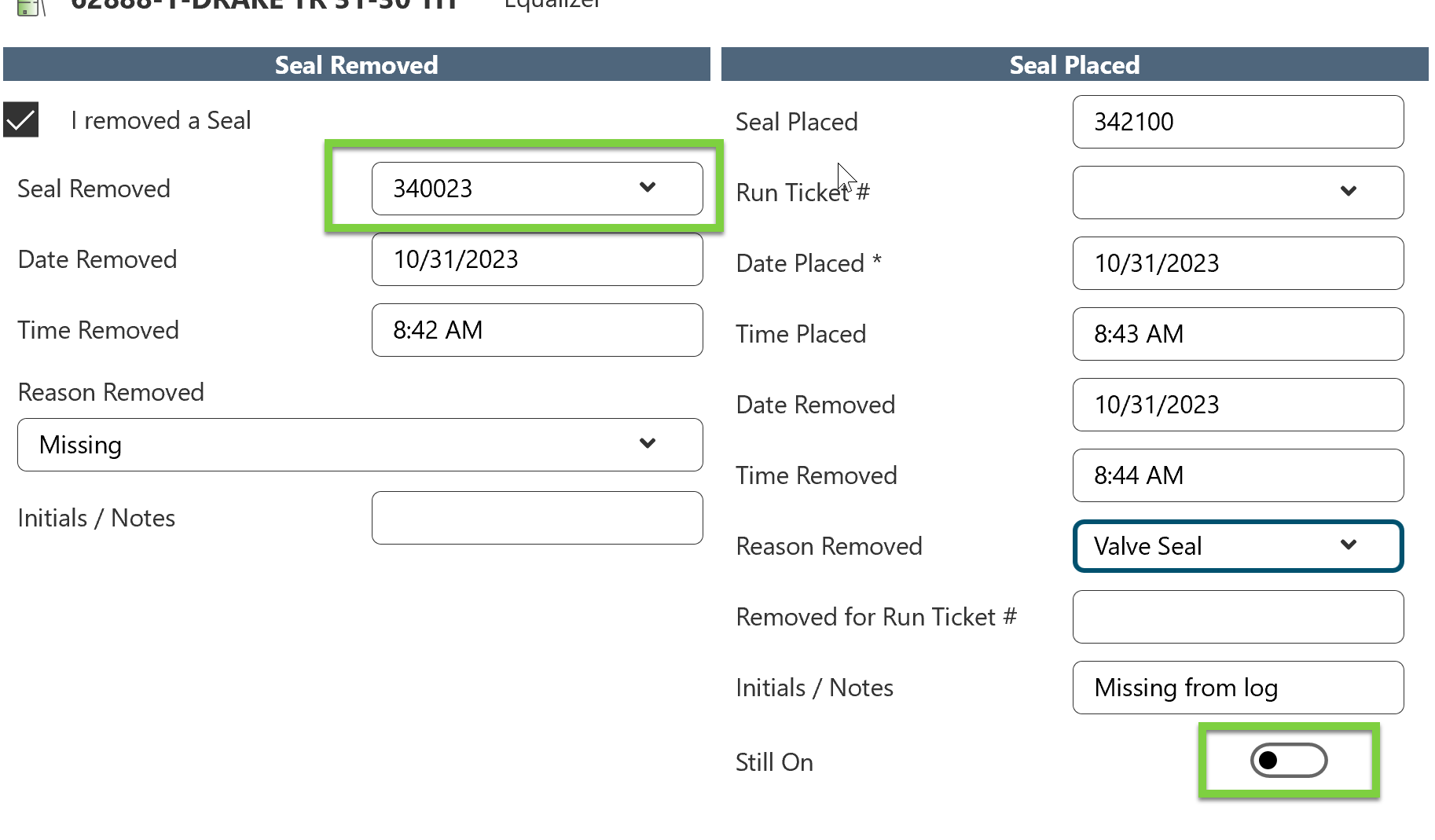Click the Seal Removed section header
Image resolution: width=1435 pixels, height=840 pixels.
click(x=356, y=64)
